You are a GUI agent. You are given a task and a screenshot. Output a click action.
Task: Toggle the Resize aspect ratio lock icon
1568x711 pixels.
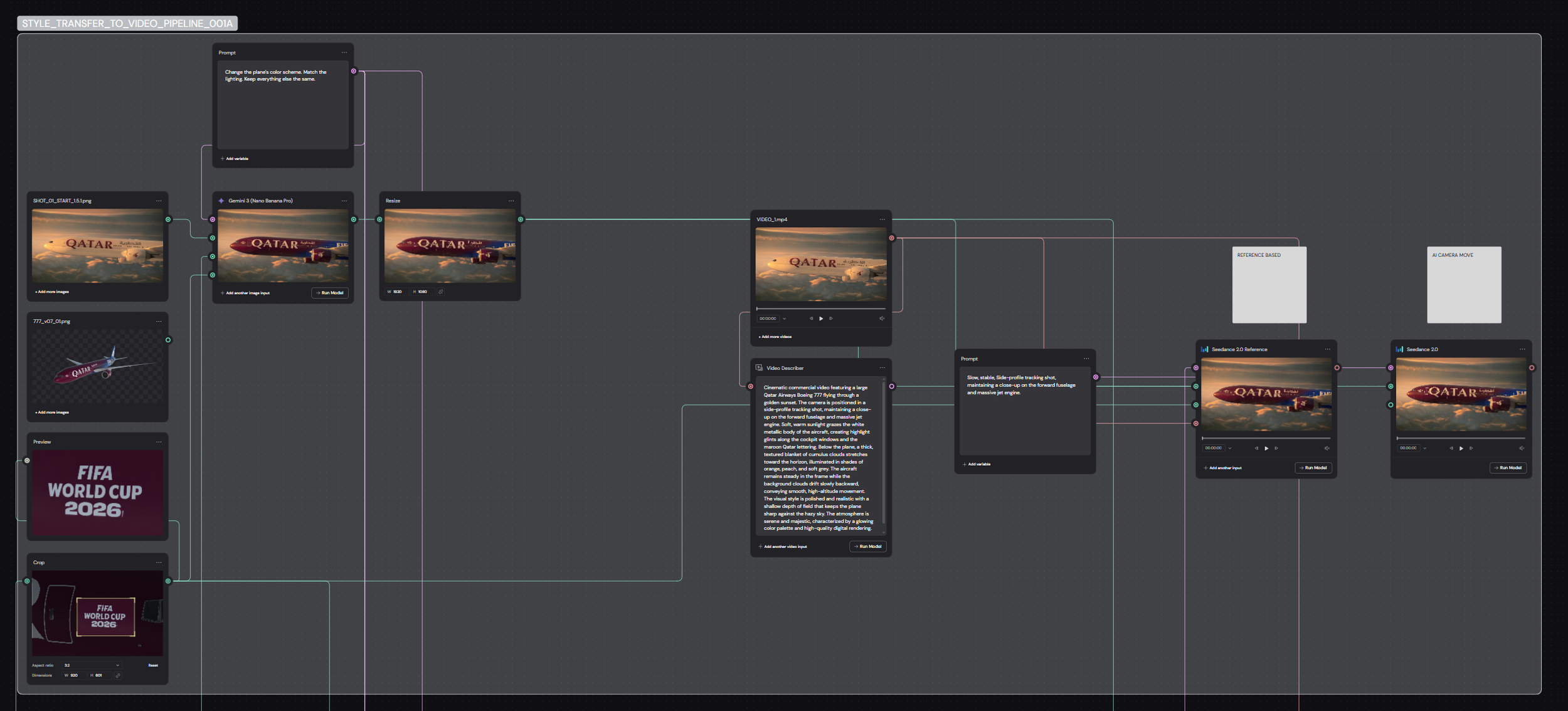click(441, 292)
